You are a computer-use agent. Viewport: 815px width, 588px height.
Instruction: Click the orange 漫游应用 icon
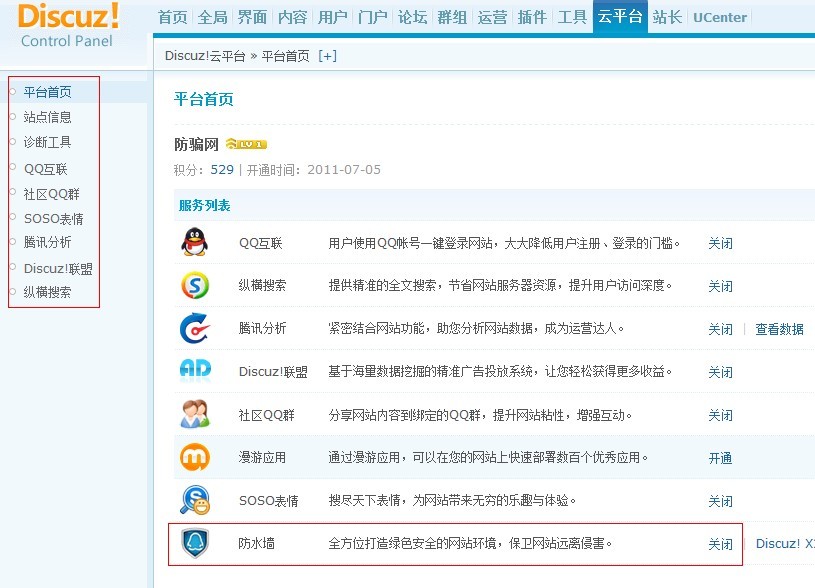pyautogui.click(x=195, y=457)
